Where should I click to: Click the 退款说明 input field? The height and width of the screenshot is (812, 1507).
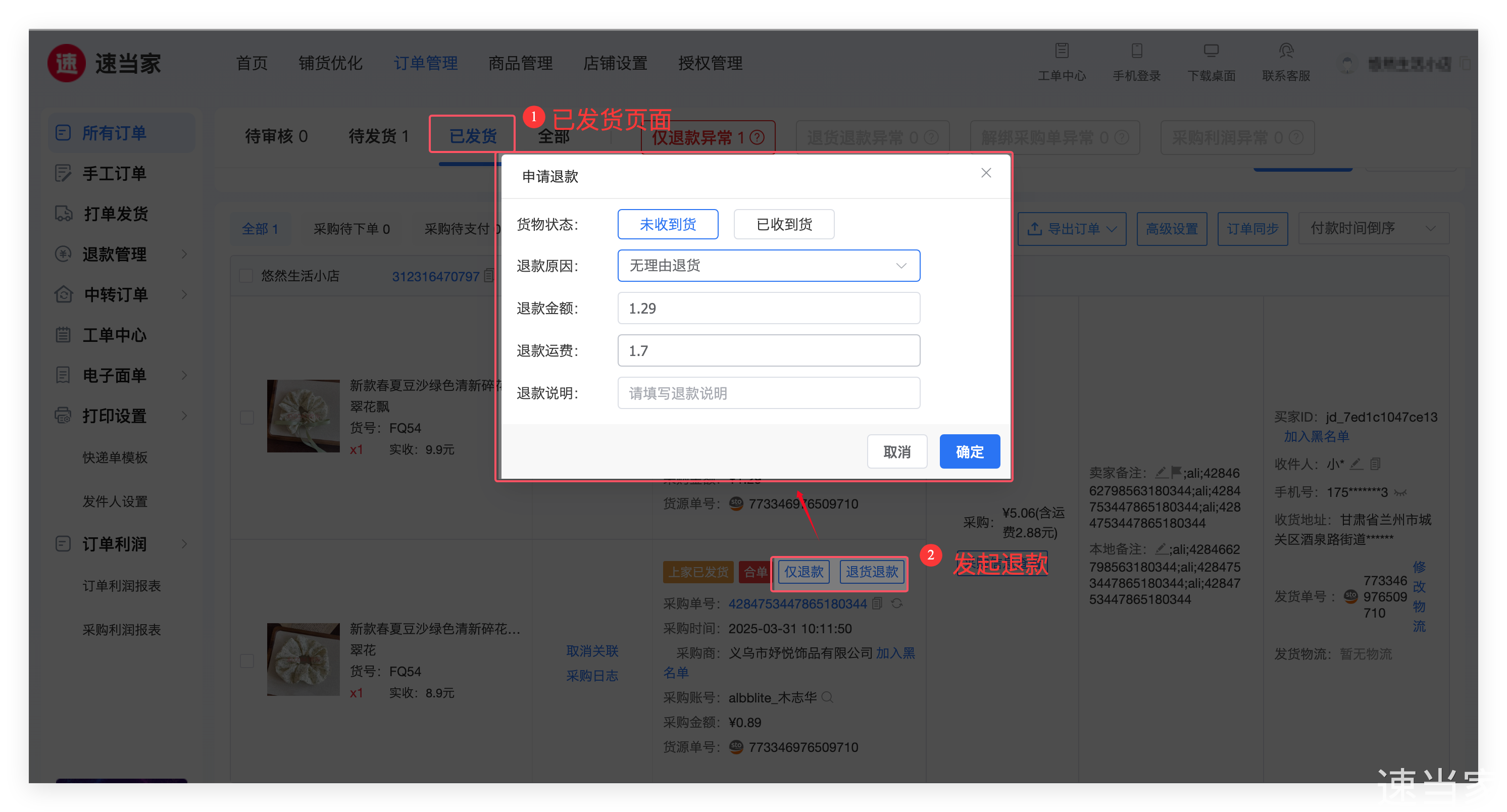768,393
